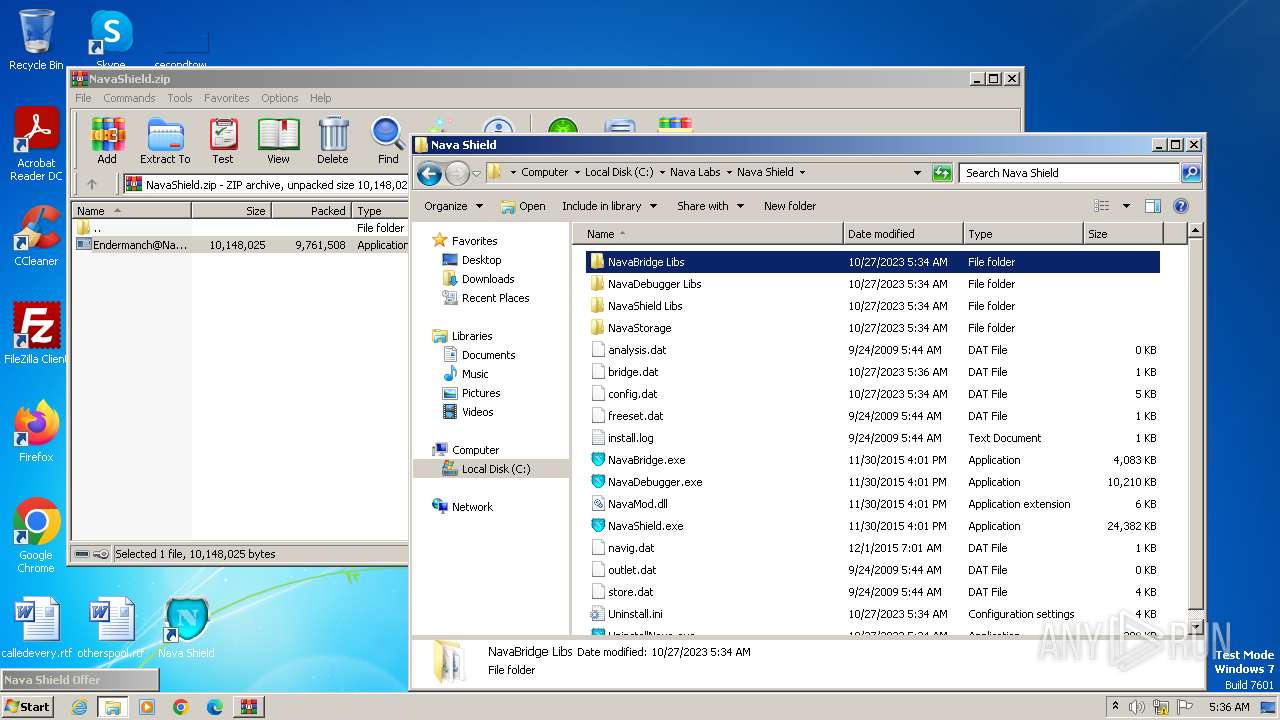
Task: Open the Tools menu in WinRAR
Action: (180, 98)
